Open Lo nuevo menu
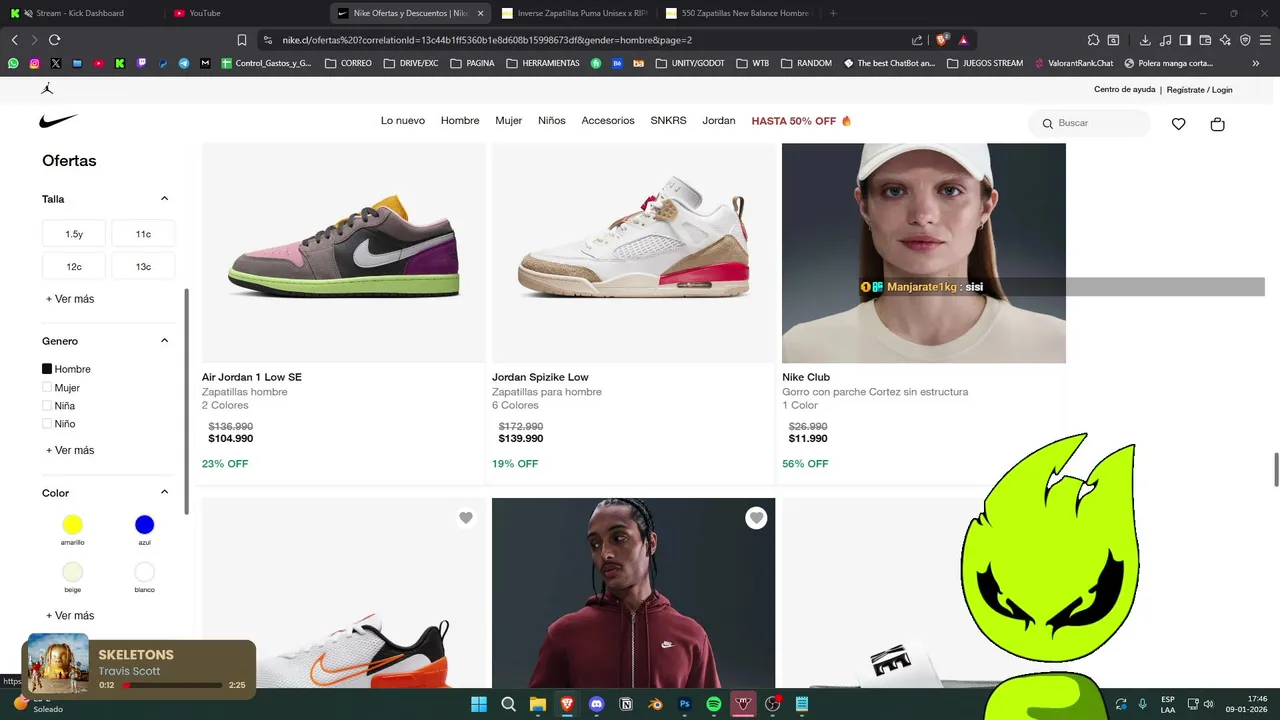This screenshot has width=1280, height=720. tap(403, 121)
